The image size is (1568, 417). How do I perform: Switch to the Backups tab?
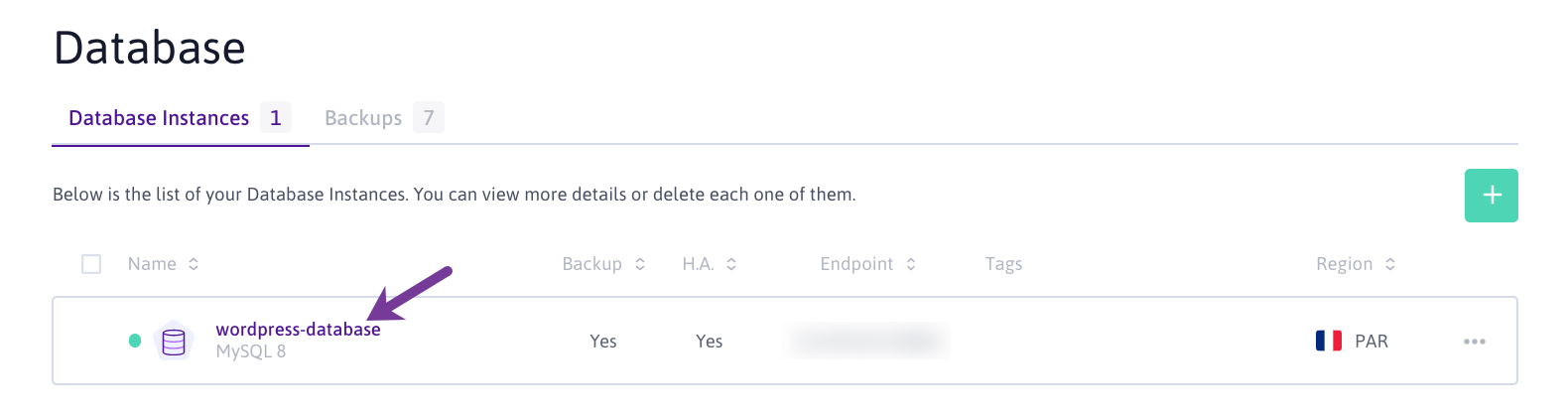[x=363, y=118]
